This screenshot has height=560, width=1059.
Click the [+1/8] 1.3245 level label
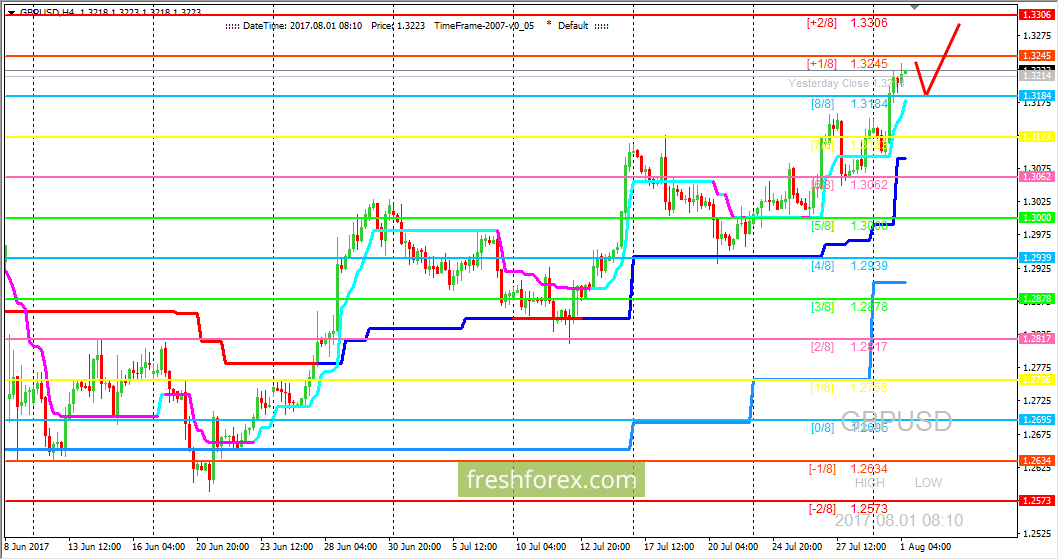(847, 64)
